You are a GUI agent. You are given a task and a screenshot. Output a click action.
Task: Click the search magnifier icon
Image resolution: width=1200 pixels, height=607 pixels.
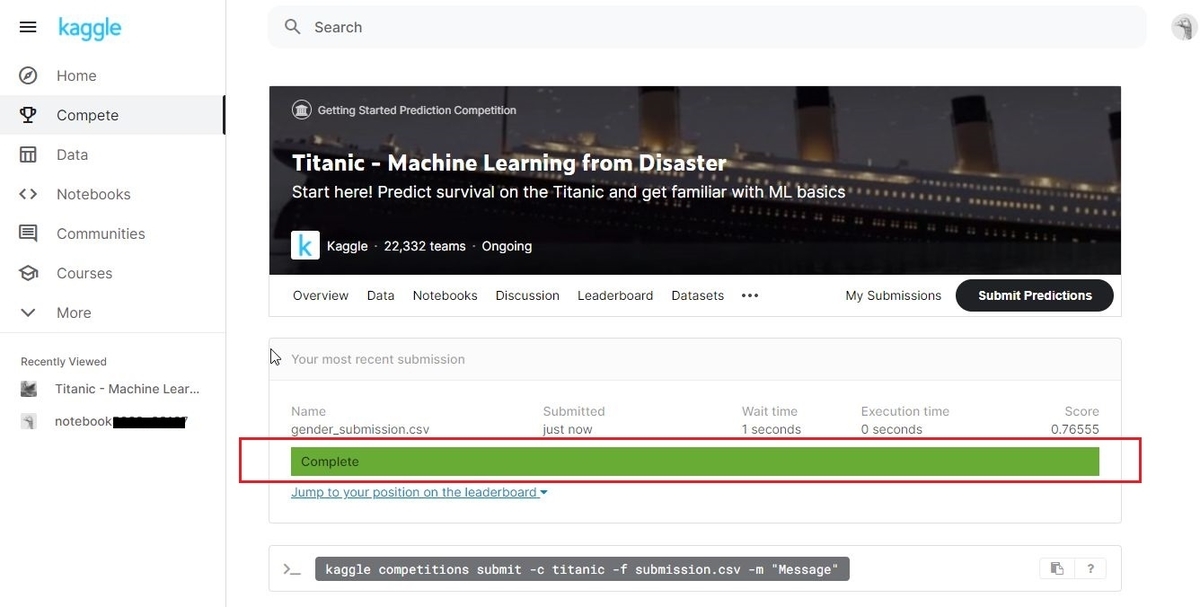[293, 27]
